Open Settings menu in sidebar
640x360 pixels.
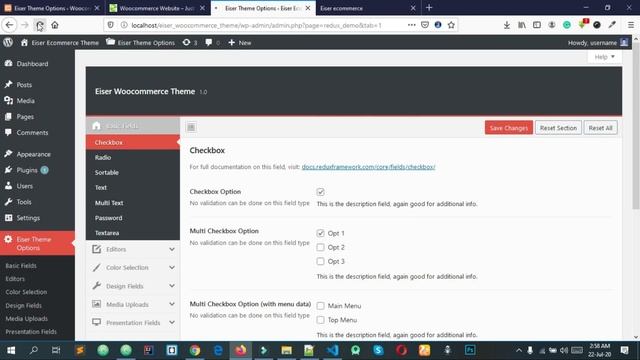coord(23,218)
